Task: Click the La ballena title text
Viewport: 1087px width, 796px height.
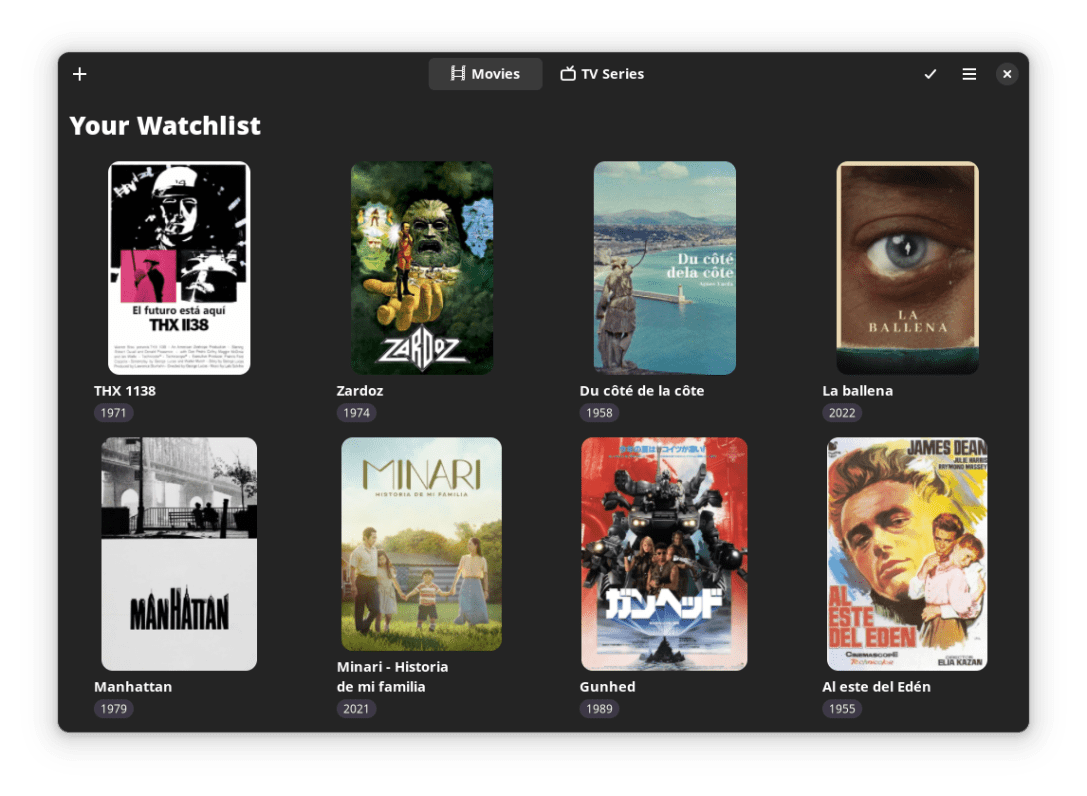Action: pos(858,391)
